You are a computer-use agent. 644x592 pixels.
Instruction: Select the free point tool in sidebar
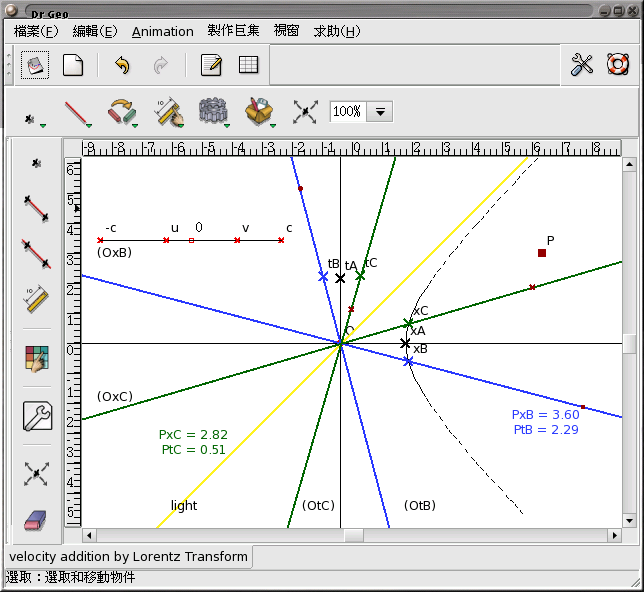[36, 163]
